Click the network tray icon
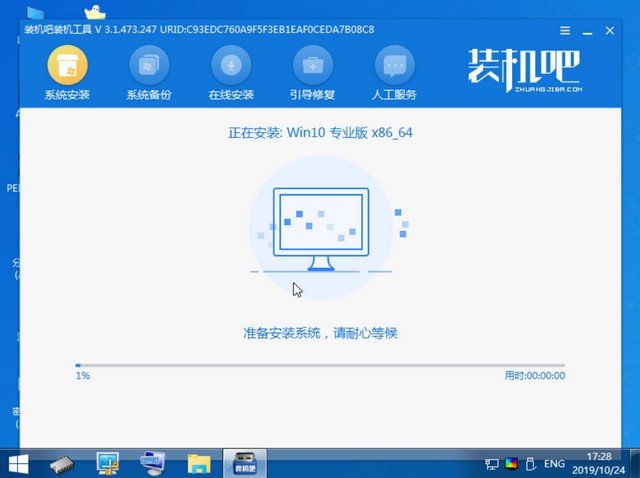Viewport: 640px width, 478px height. (x=491, y=464)
